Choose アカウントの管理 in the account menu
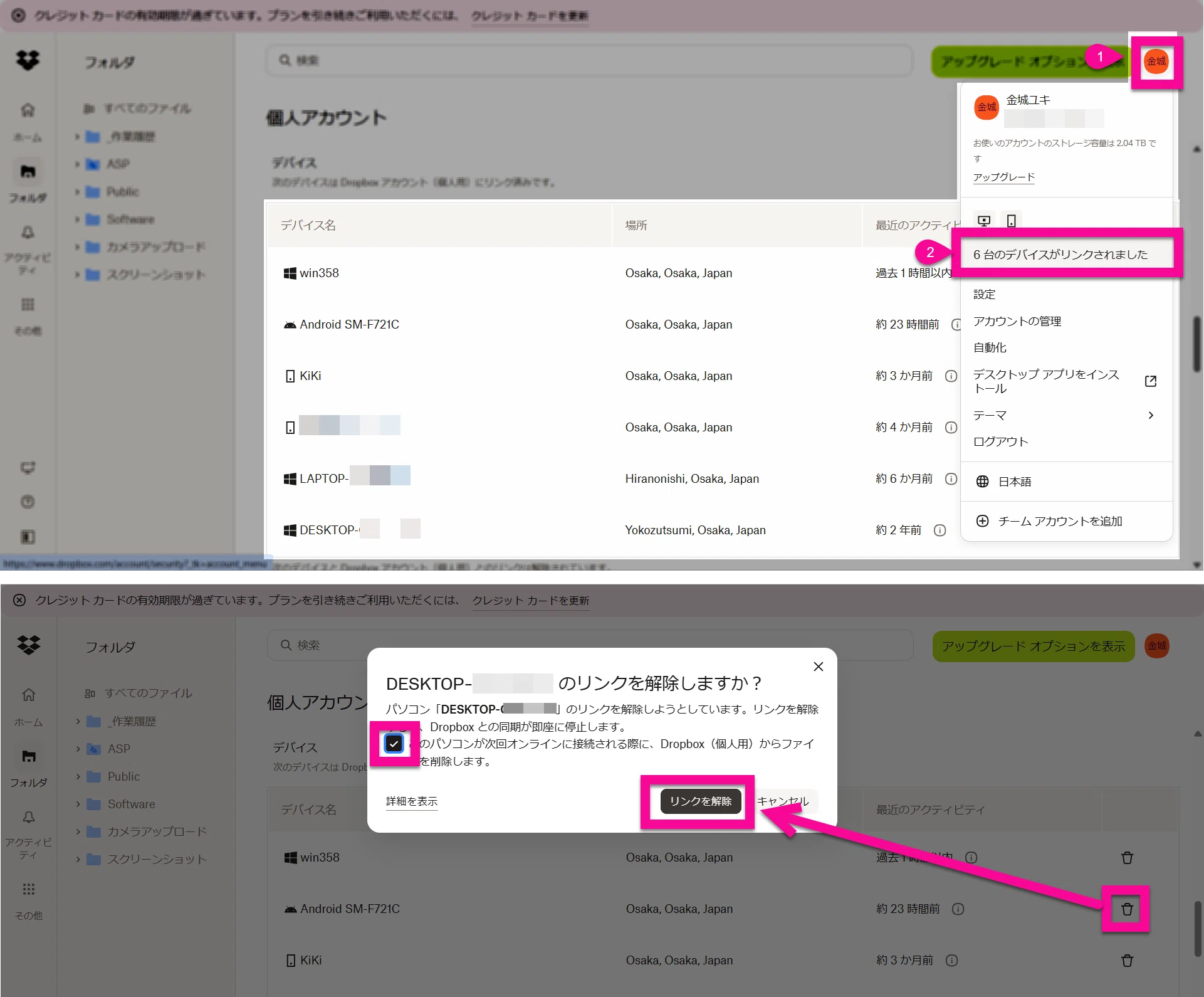This screenshot has height=997, width=1204. click(1017, 322)
